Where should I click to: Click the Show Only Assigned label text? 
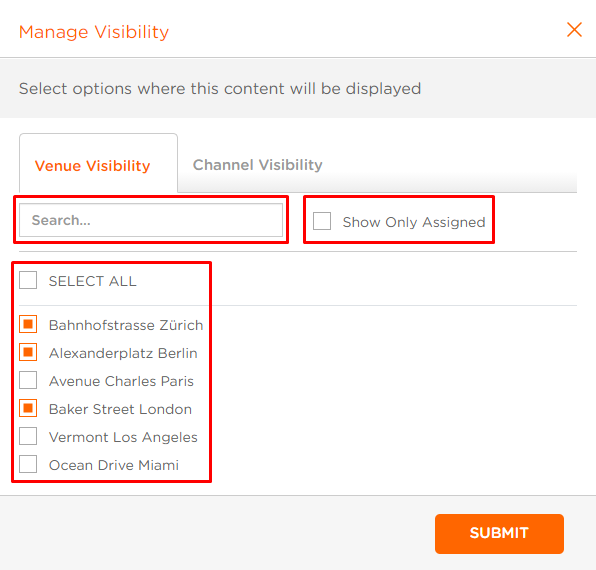pyautogui.click(x=414, y=222)
